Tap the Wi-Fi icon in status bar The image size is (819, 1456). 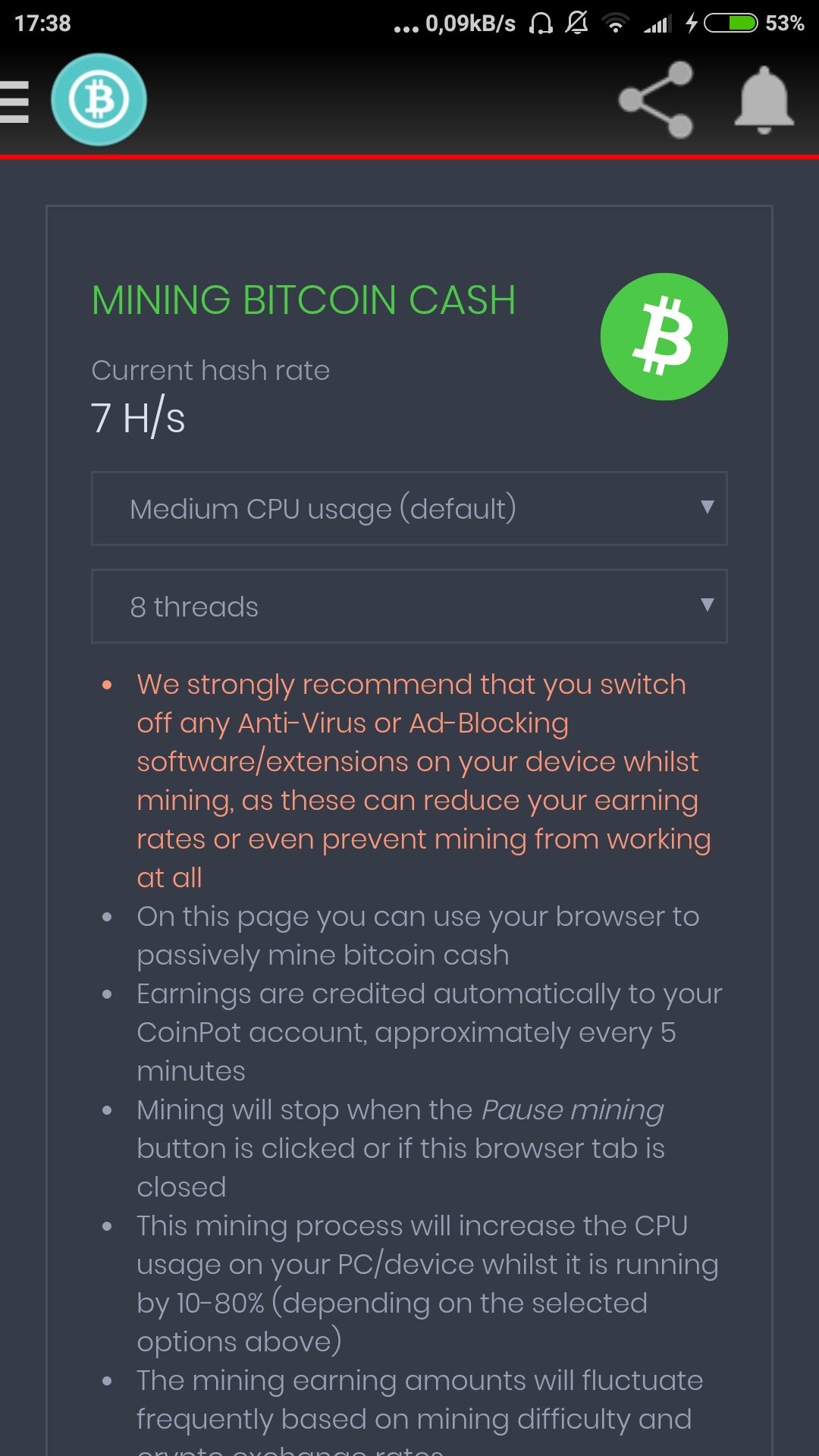pos(616,24)
